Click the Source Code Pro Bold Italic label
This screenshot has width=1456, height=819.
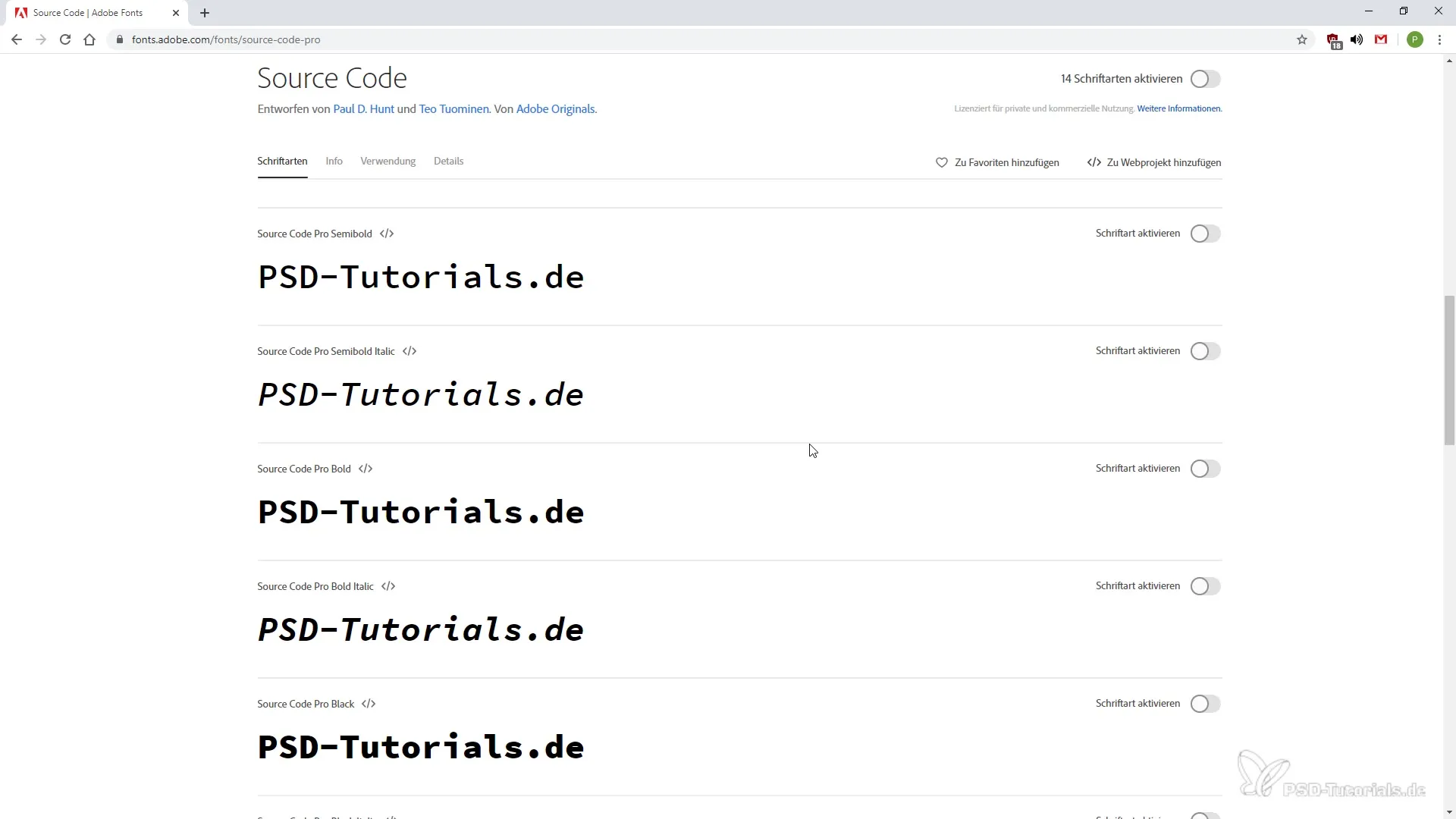pos(315,586)
